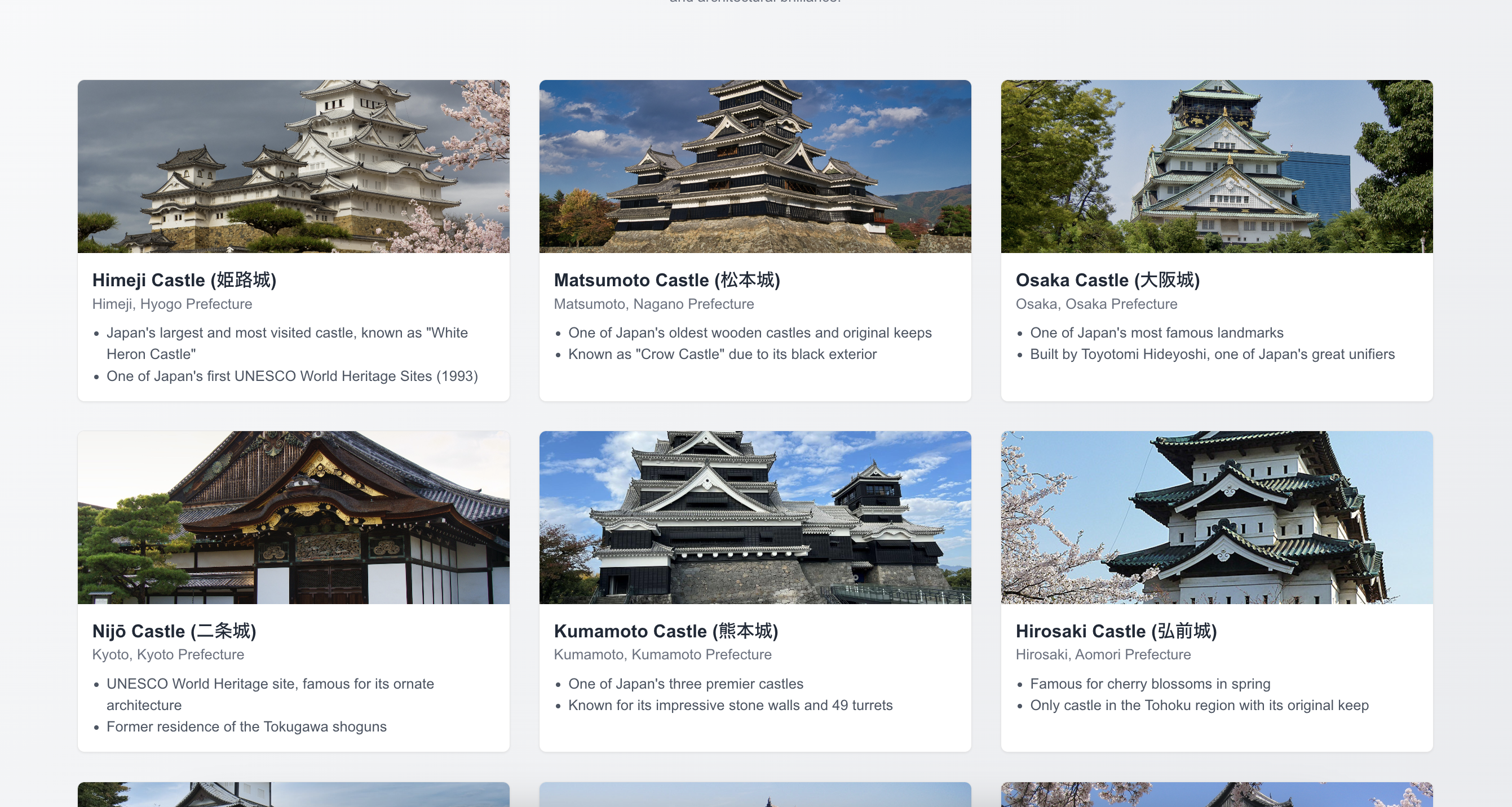Click the heading 'Kumamoto Castle (熊本城)'

(x=666, y=631)
